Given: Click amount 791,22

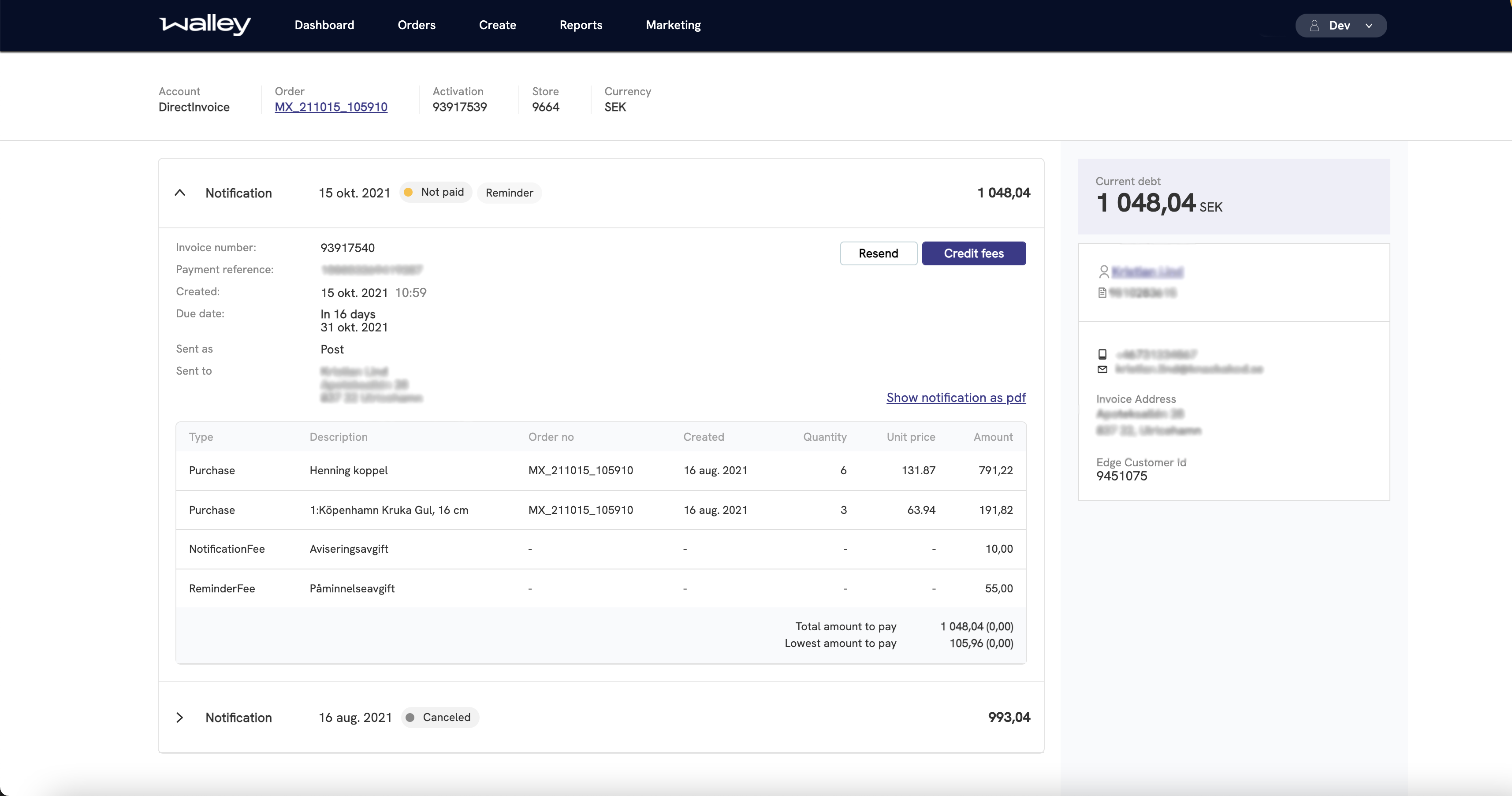Looking at the screenshot, I should (x=995, y=470).
